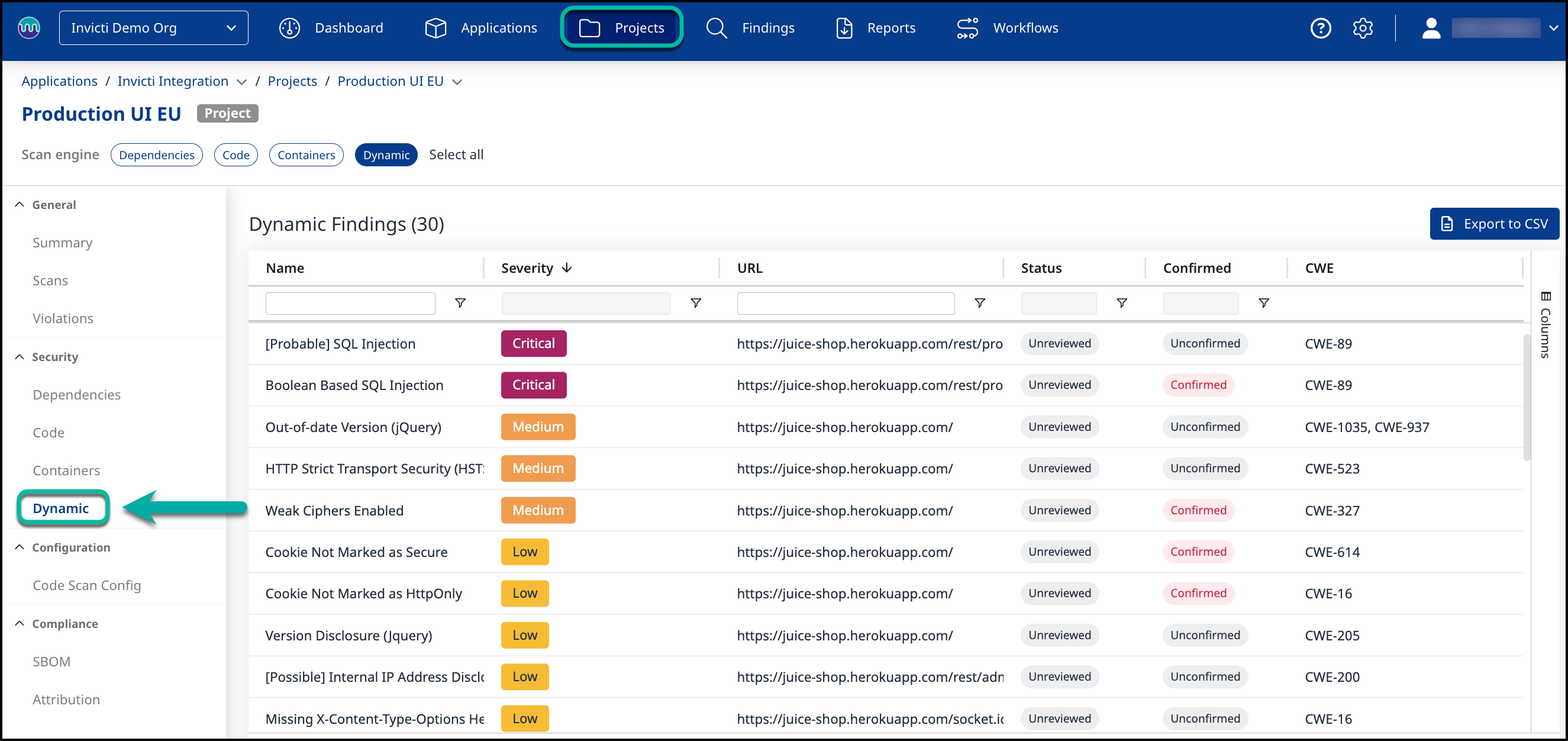This screenshot has height=741, width=1568.
Task: Go to Workflows in top navigation
Action: pos(1008,28)
